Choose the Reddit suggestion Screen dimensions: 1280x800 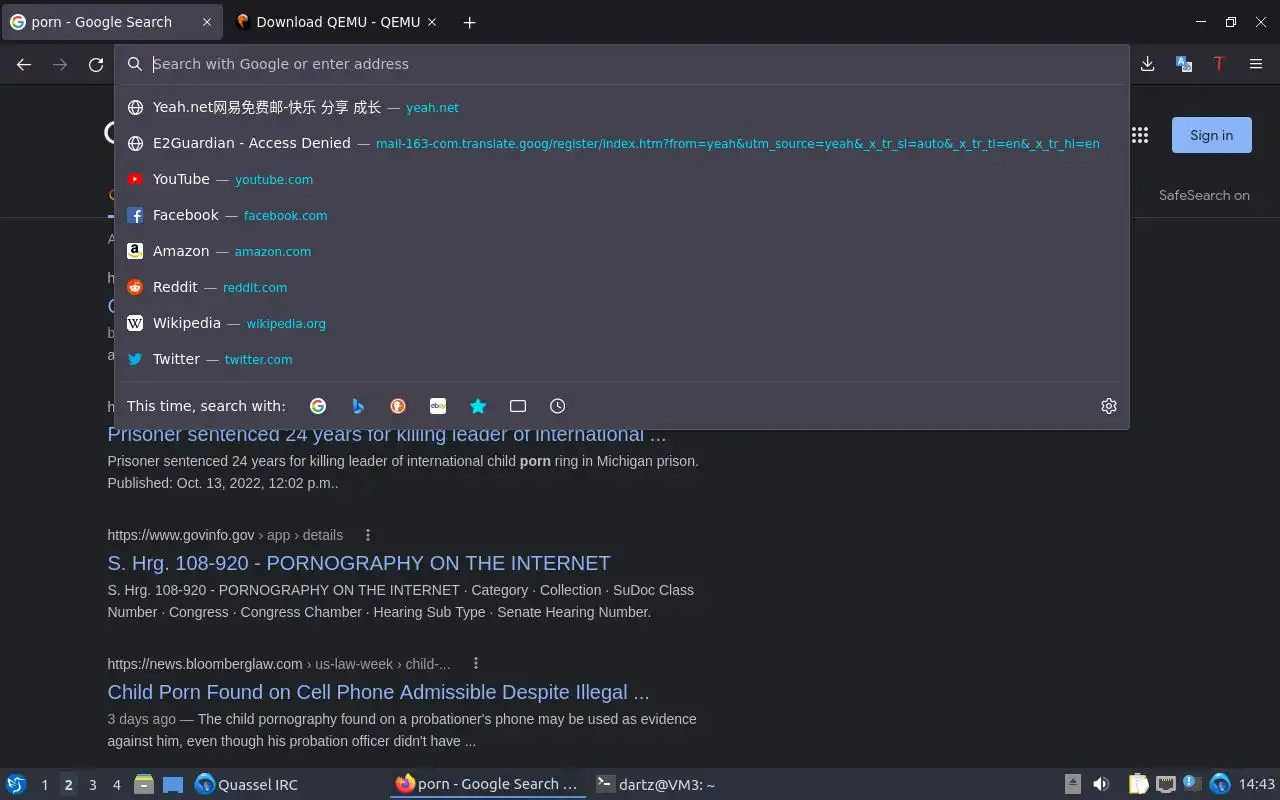coord(622,288)
